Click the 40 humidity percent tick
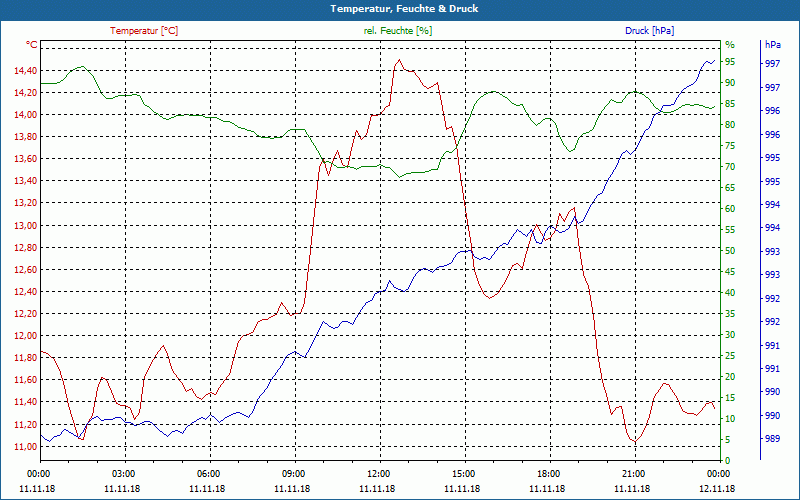 730,293
